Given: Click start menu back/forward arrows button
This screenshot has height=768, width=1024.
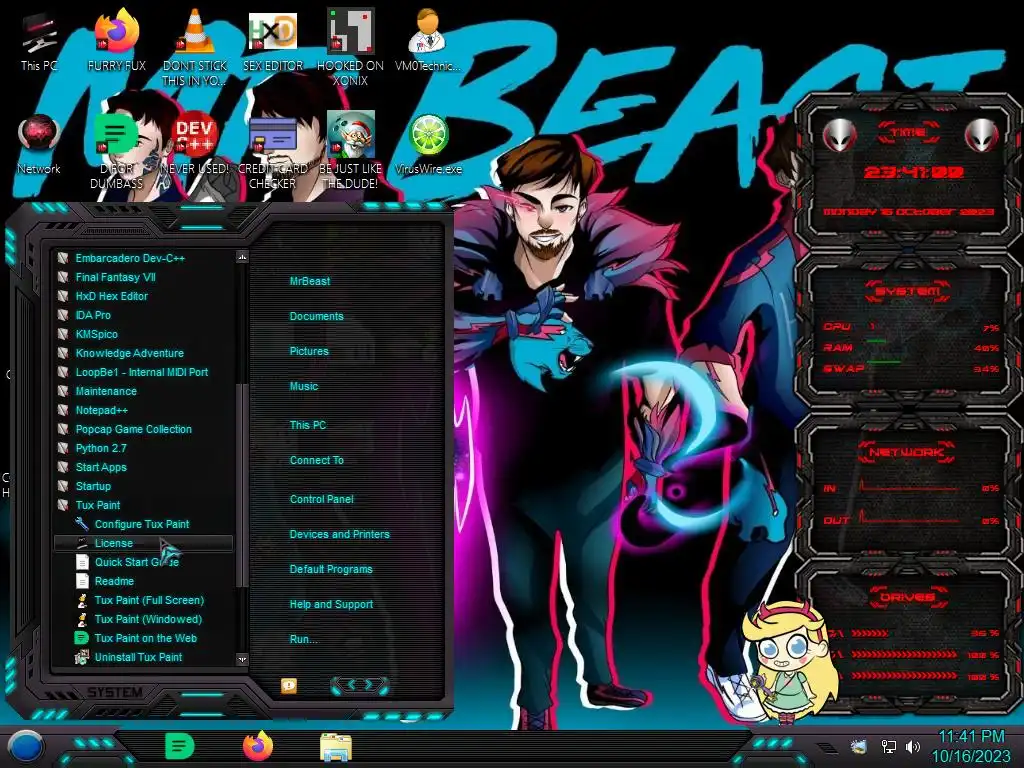Looking at the screenshot, I should coord(360,685).
